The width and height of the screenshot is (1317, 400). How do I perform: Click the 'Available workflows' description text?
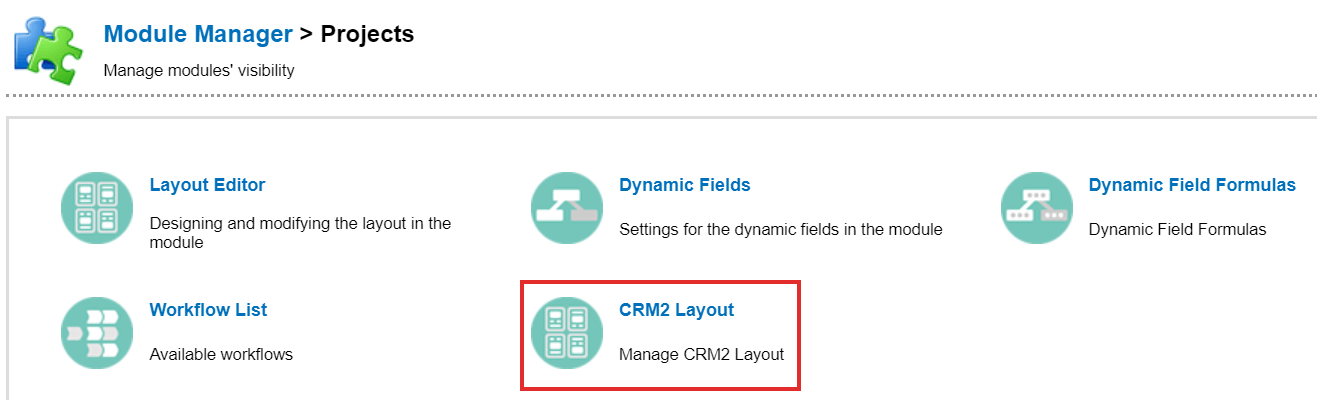pos(221,354)
